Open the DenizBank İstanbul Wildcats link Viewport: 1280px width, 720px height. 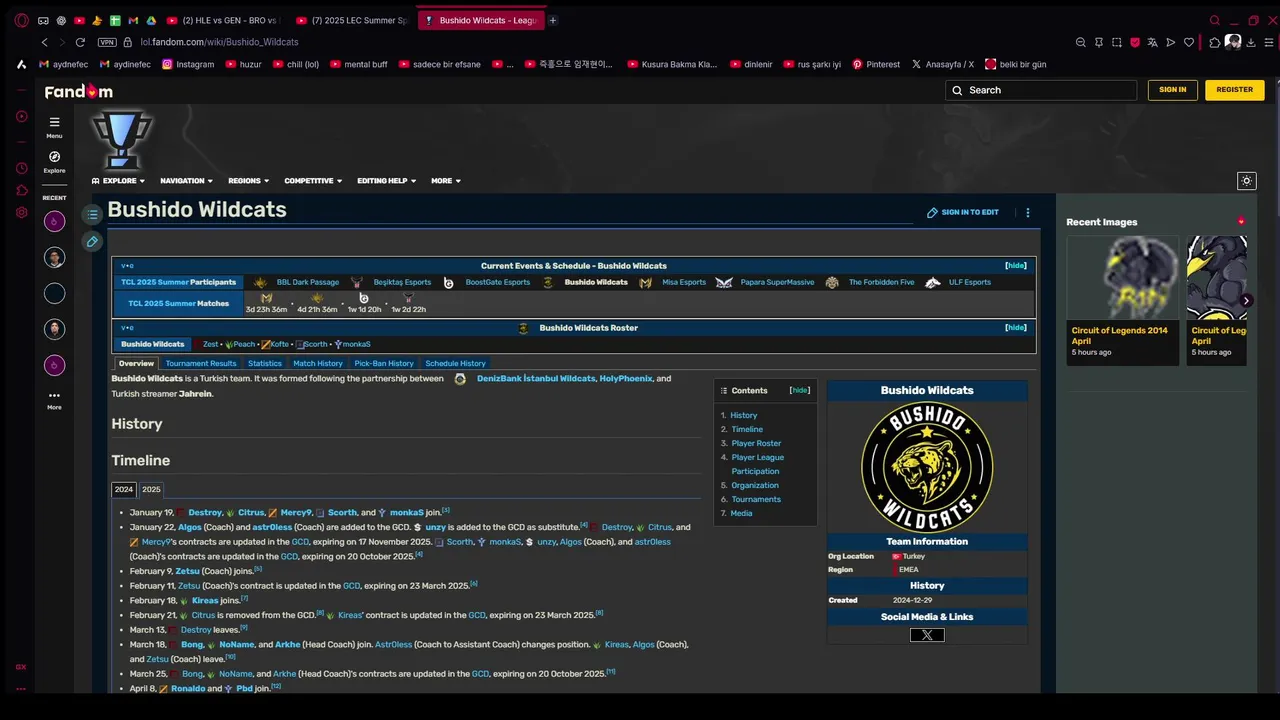click(536, 379)
